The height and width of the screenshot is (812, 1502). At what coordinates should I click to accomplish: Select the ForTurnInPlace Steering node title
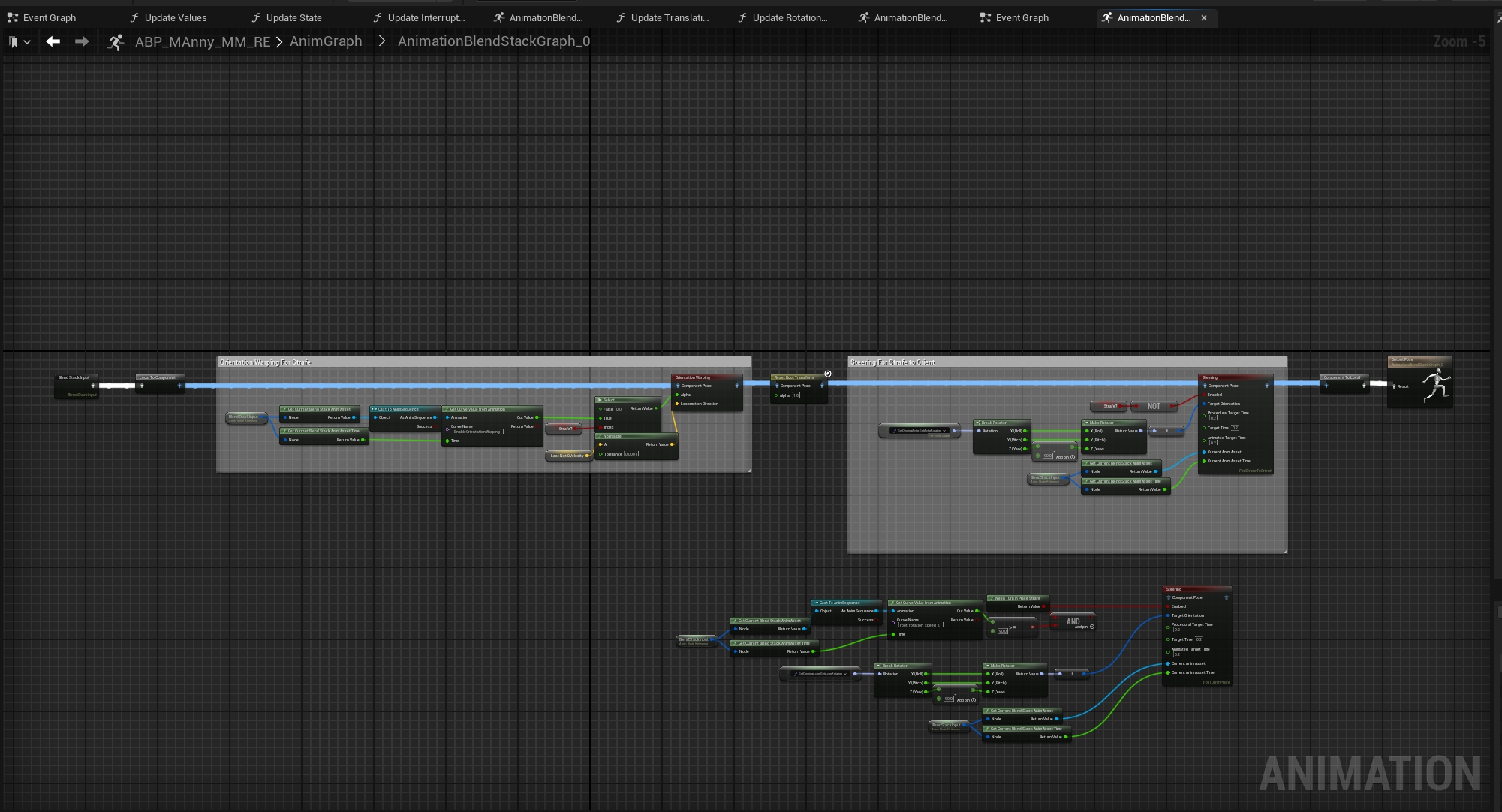1196,589
